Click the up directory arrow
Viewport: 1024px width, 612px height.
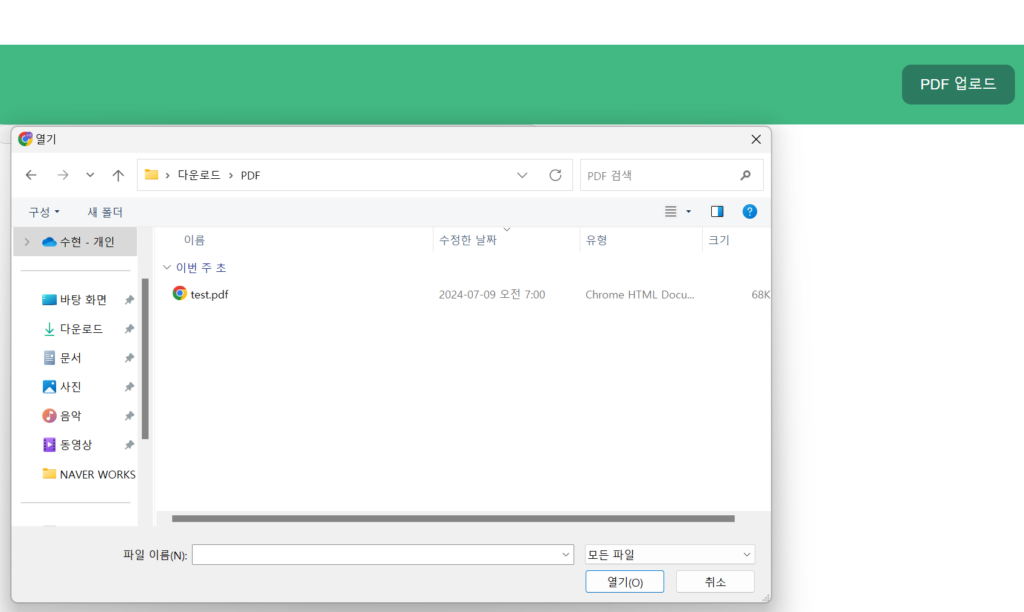pyautogui.click(x=118, y=175)
